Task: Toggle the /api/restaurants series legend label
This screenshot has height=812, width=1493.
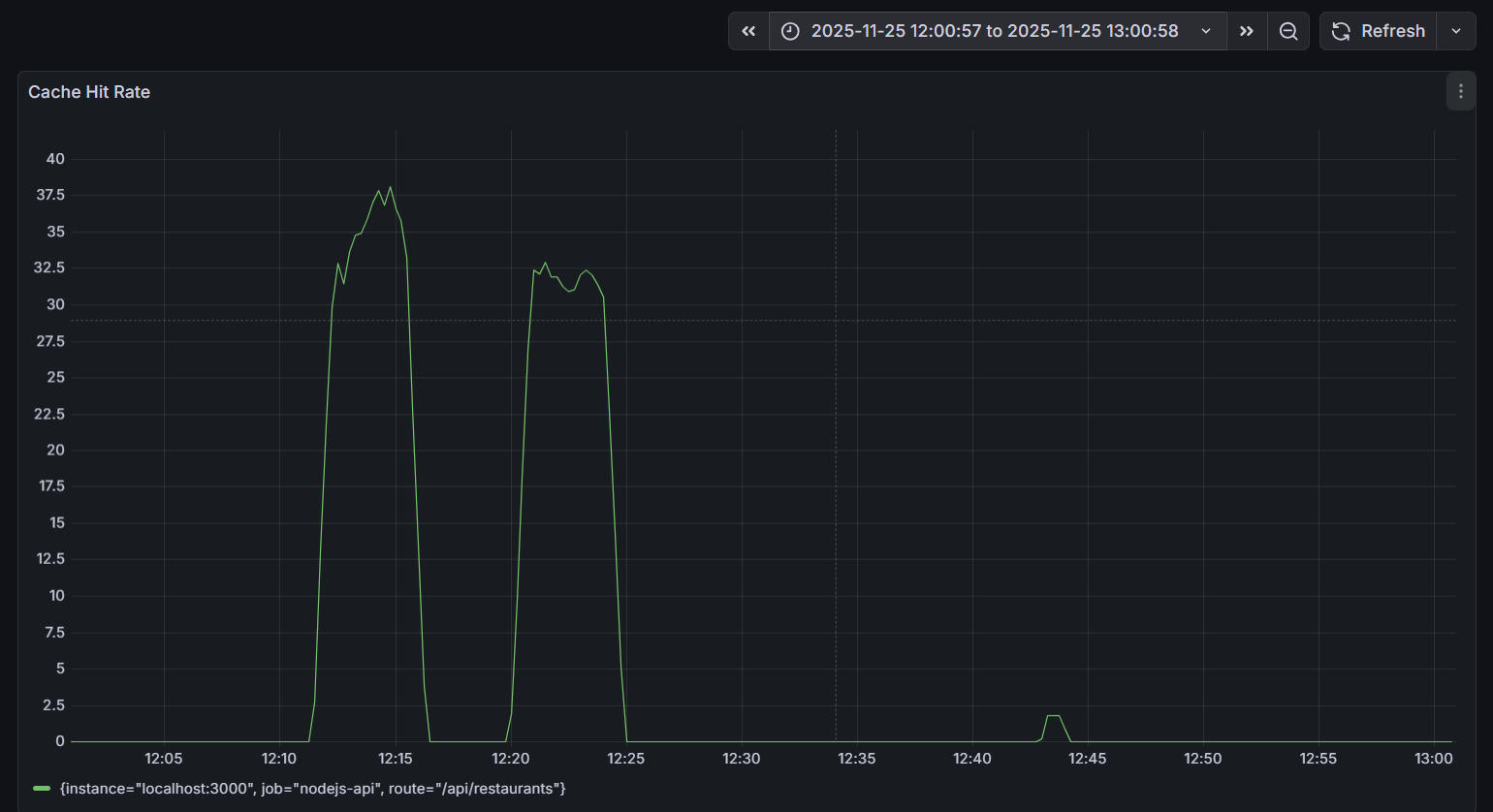Action: [x=312, y=789]
